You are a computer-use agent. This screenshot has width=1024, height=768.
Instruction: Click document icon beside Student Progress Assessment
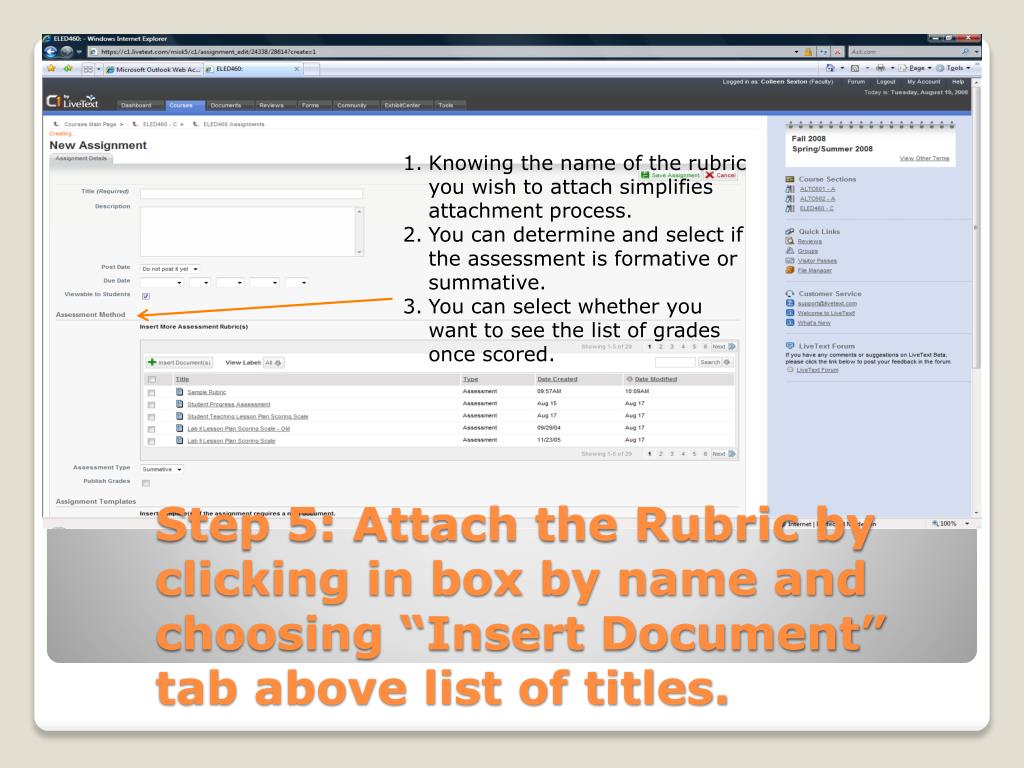point(180,404)
